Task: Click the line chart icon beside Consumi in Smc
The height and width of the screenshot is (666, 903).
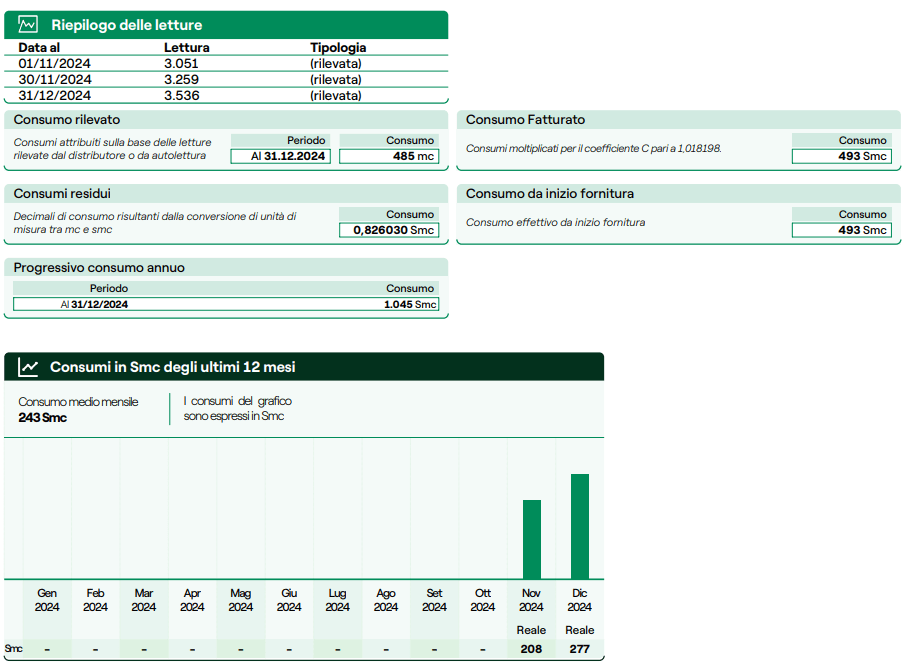Action: 28,367
